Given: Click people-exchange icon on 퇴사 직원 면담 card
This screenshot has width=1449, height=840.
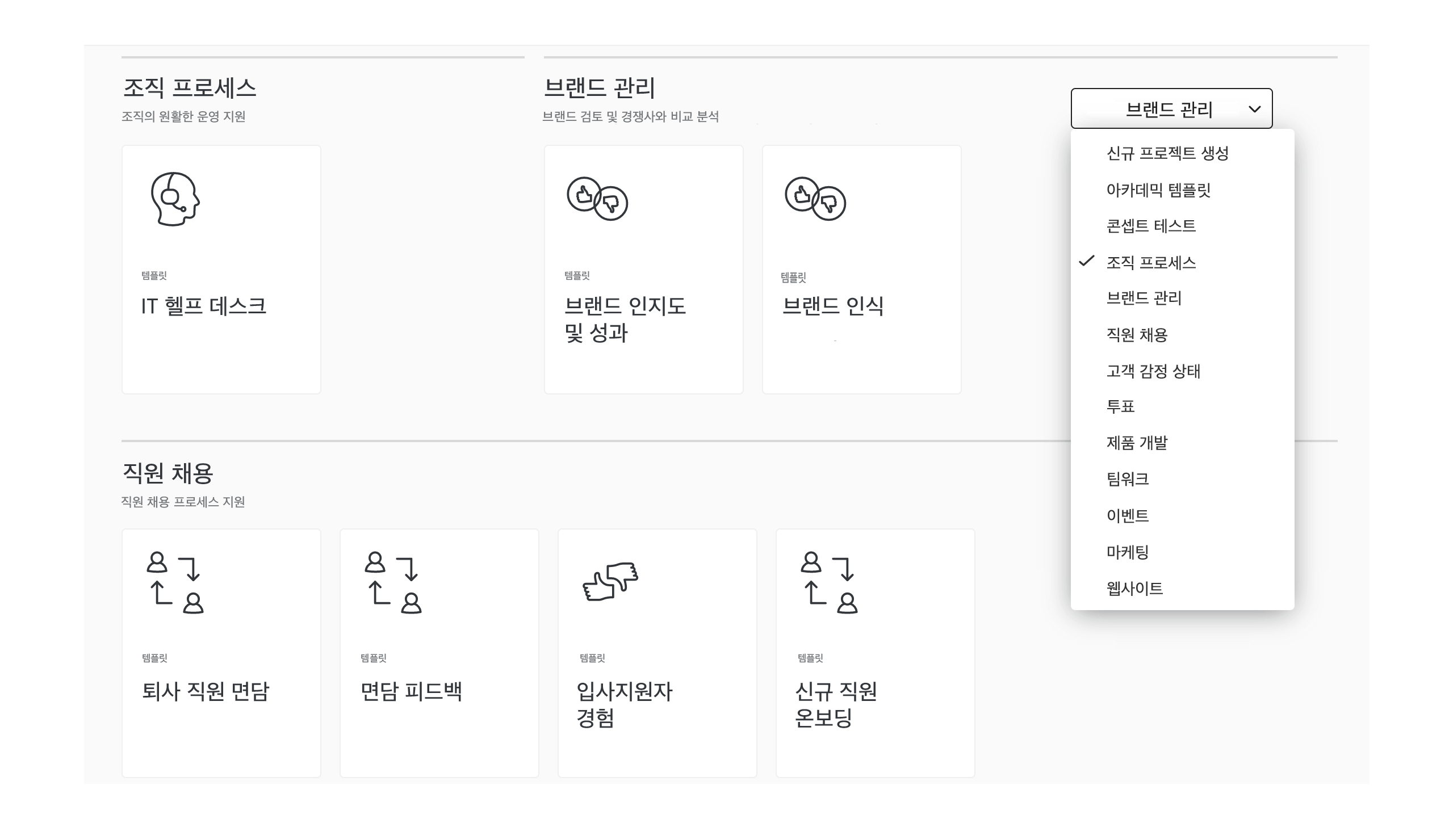Looking at the screenshot, I should [x=175, y=583].
